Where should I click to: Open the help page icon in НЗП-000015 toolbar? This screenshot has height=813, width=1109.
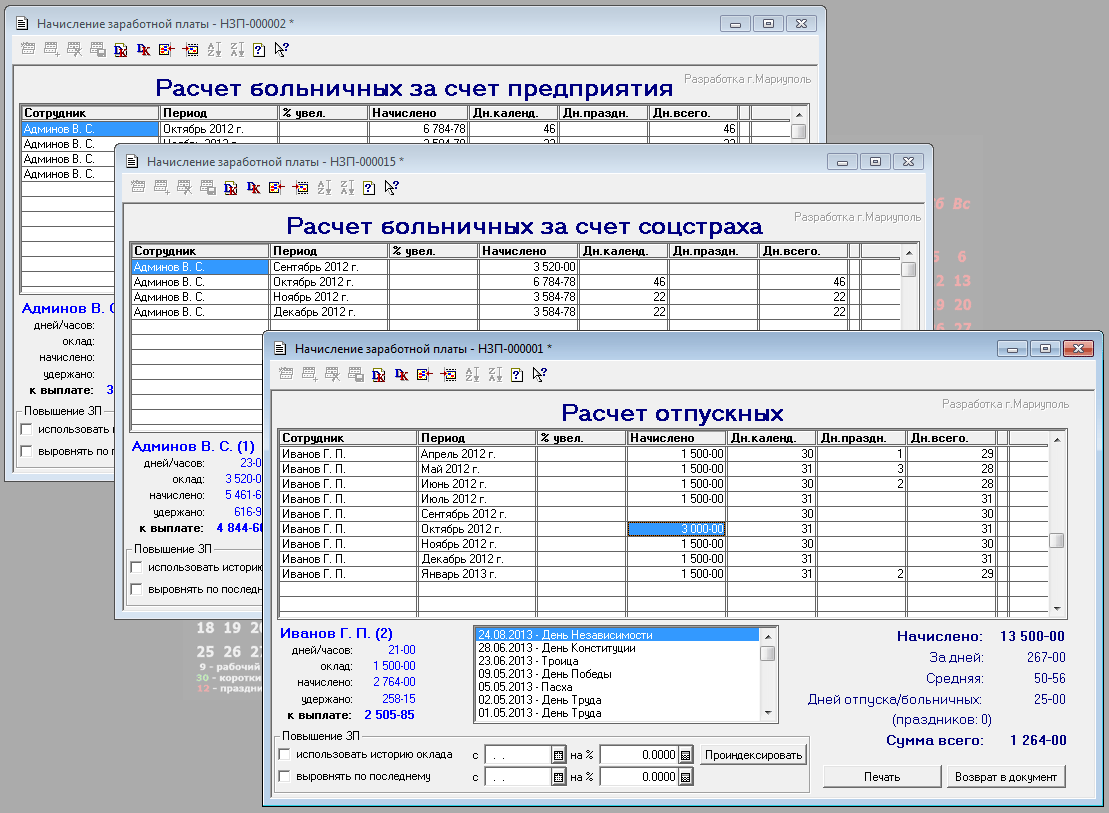[x=369, y=188]
